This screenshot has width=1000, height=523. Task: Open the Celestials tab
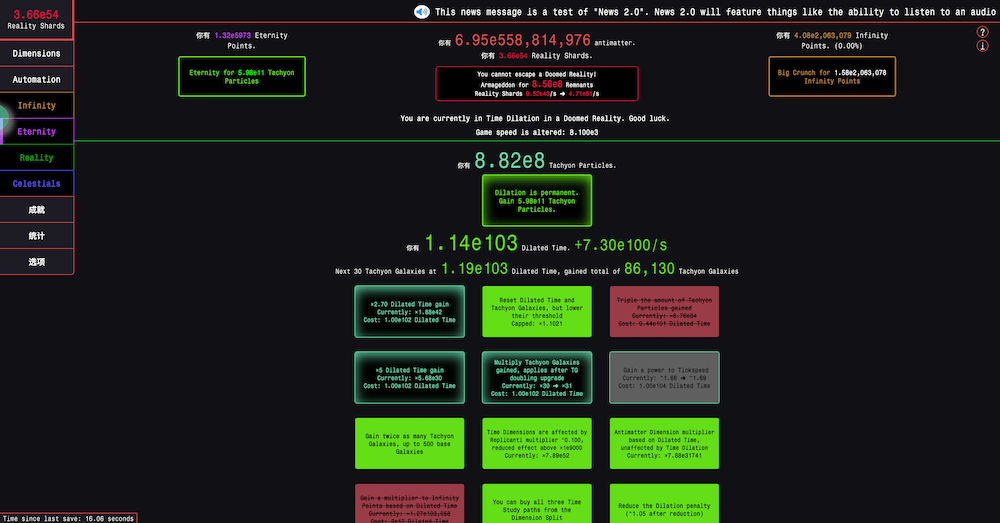pos(37,184)
